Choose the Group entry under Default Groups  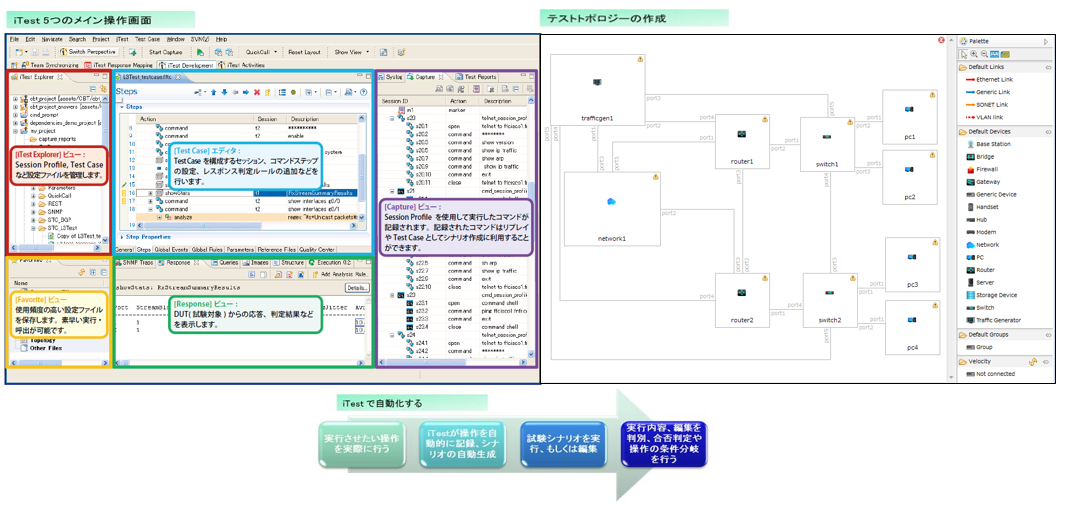click(980, 347)
